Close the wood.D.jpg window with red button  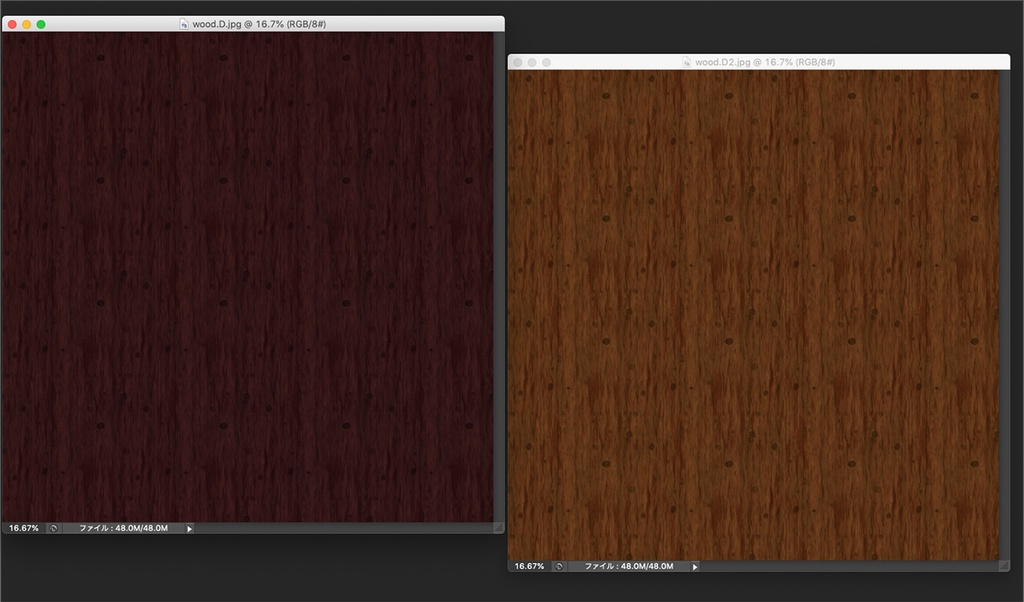12,24
